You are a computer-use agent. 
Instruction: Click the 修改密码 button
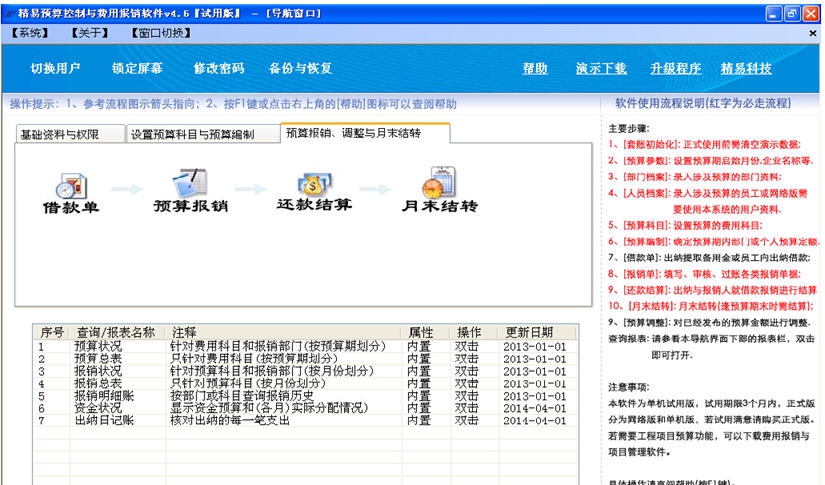(219, 68)
